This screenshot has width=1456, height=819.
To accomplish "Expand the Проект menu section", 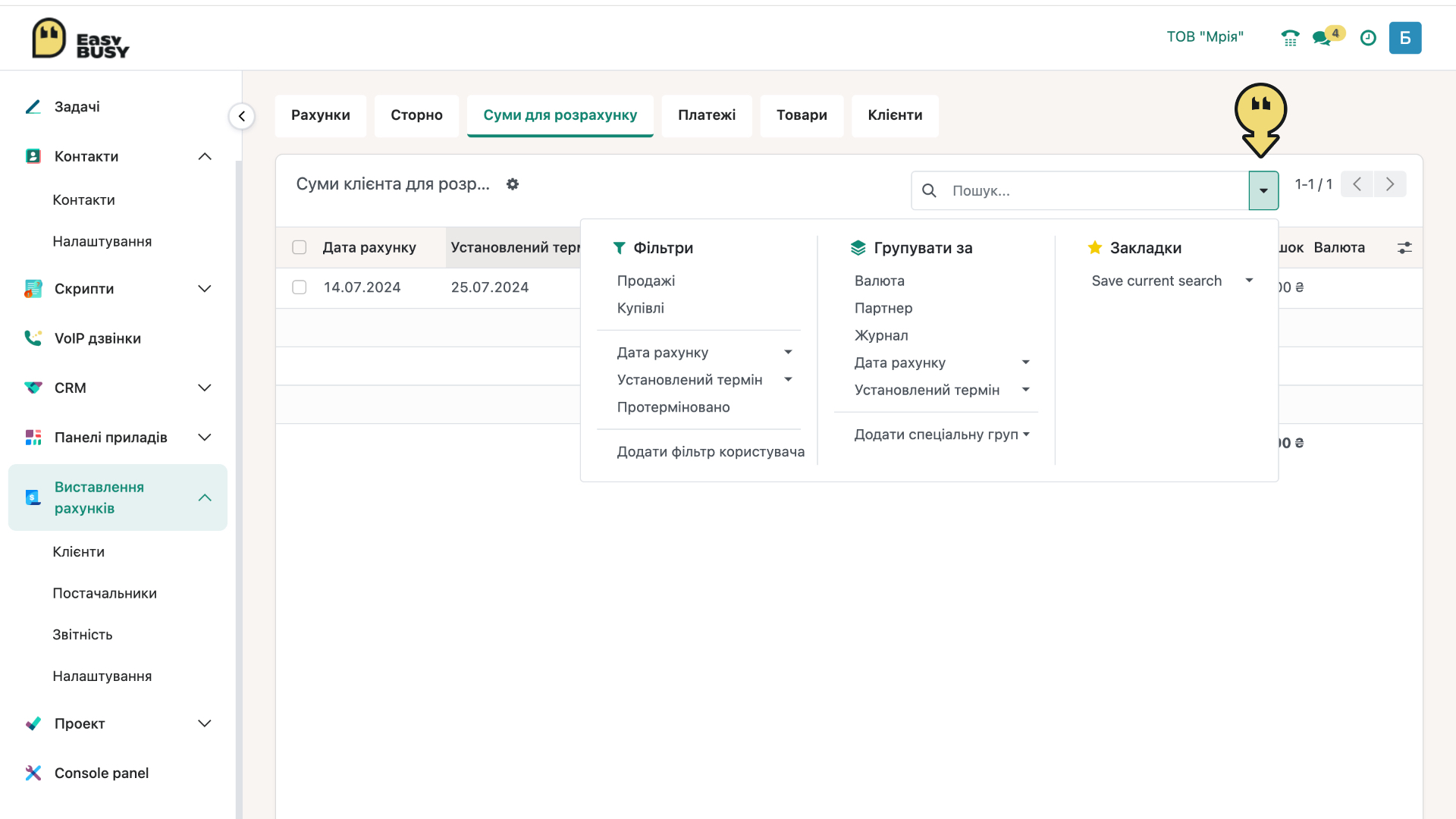I will (x=205, y=723).
